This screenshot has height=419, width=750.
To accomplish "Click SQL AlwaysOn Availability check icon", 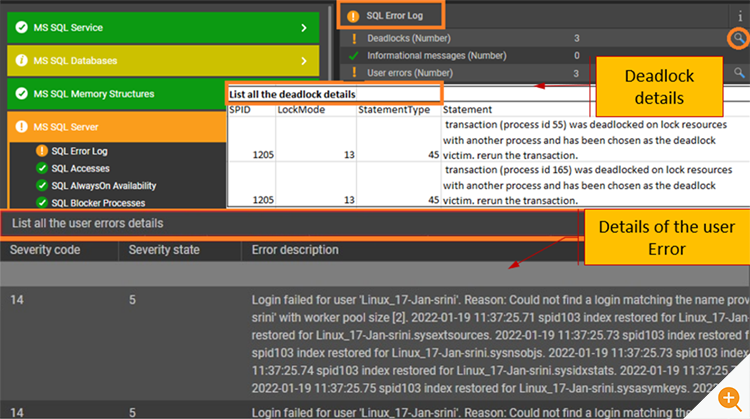I will click(42, 185).
